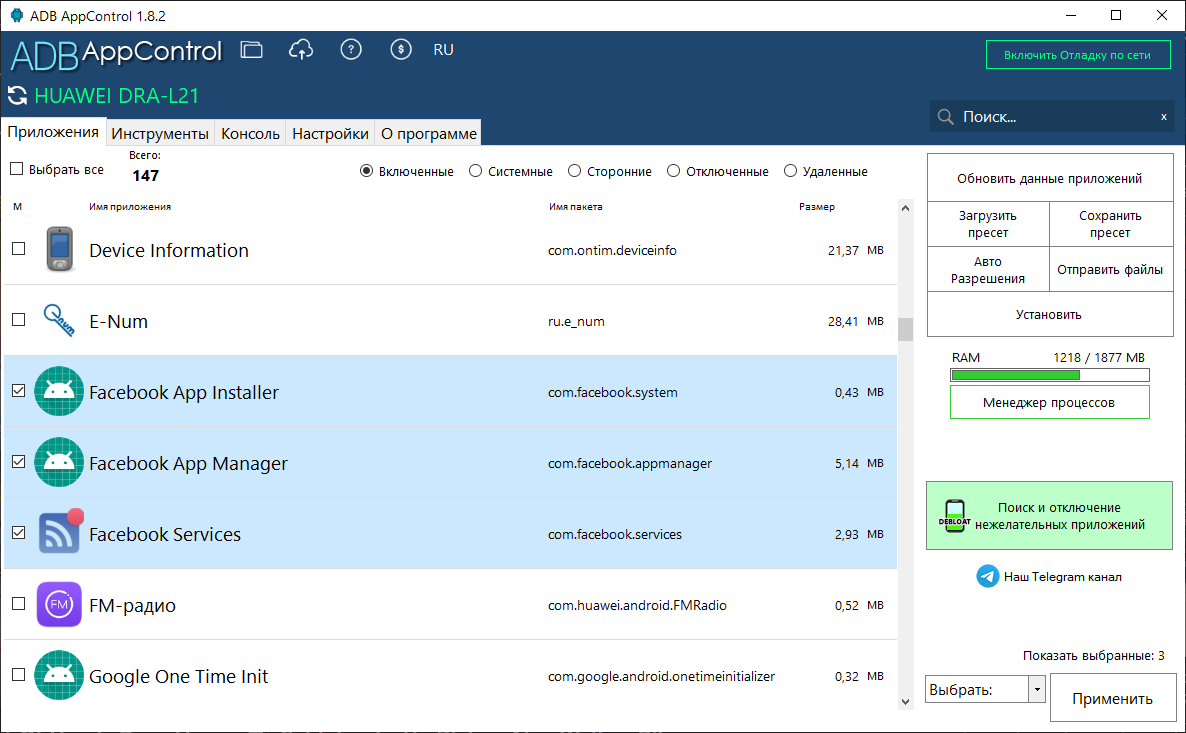The image size is (1186, 733).
Task: Click Сохранить пресет button
Action: pos(1110,225)
